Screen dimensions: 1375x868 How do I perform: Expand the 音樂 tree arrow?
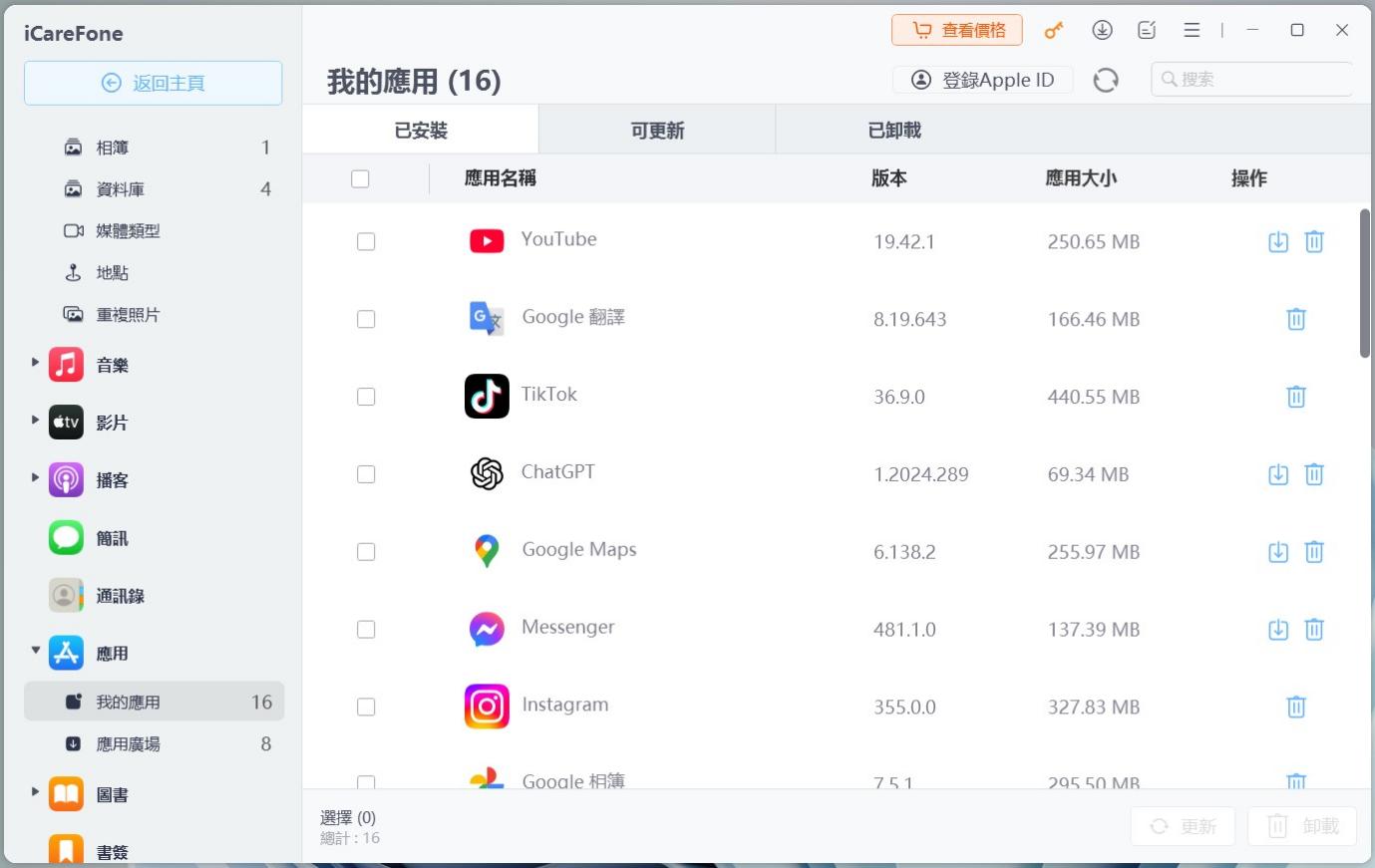pos(35,363)
